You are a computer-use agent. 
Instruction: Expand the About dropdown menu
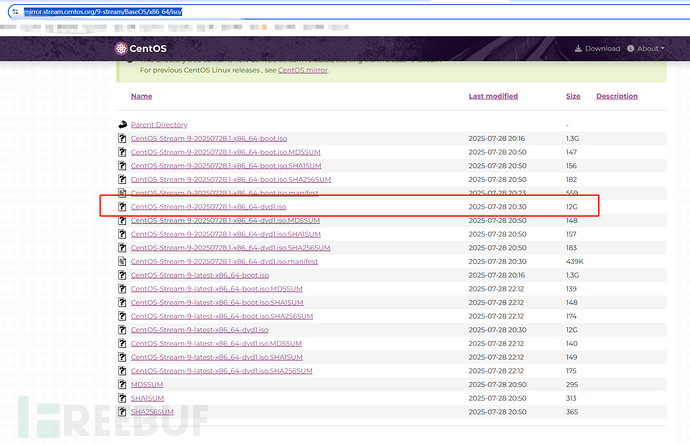pyautogui.click(x=649, y=48)
